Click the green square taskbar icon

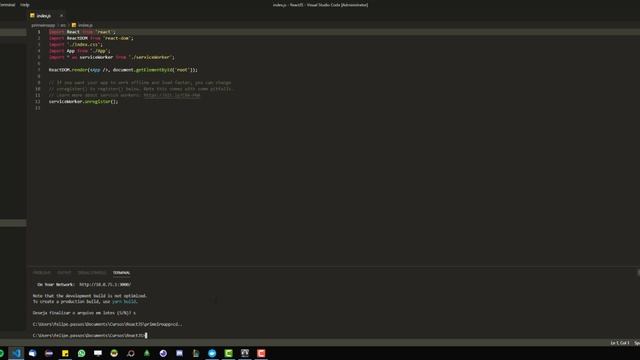pos(229,353)
